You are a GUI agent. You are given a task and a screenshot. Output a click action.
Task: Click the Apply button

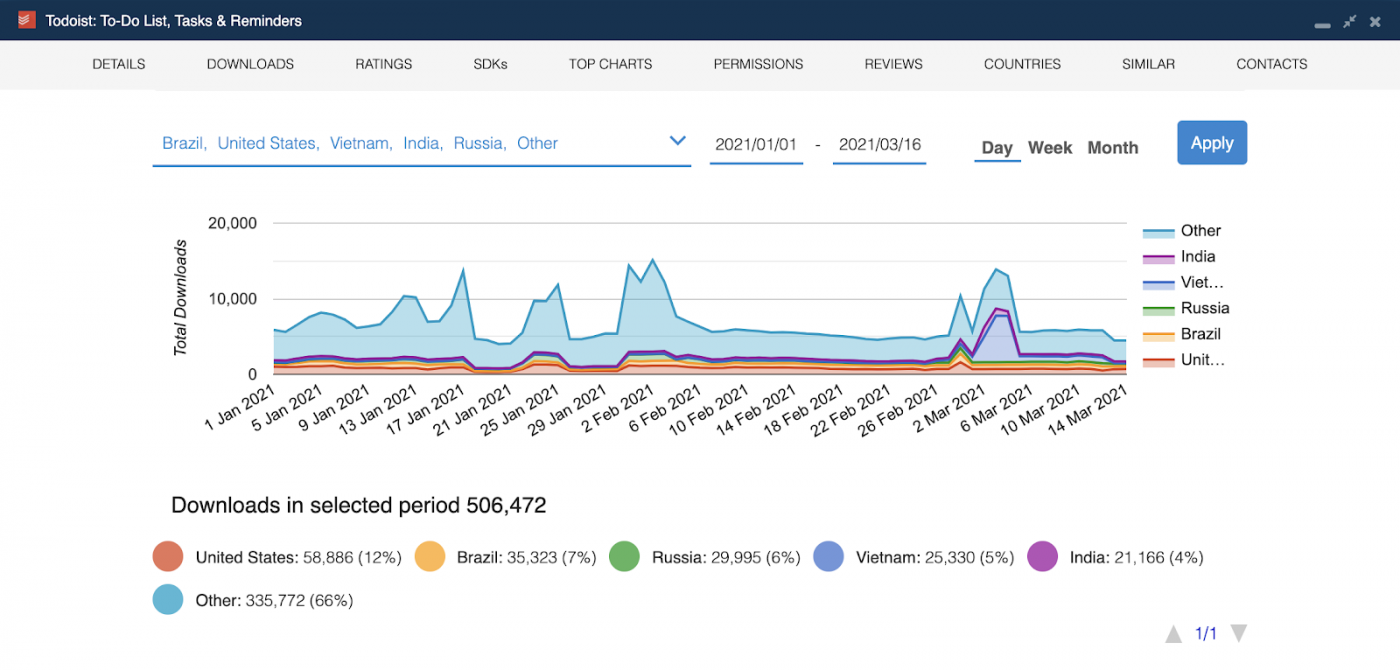[x=1212, y=143]
